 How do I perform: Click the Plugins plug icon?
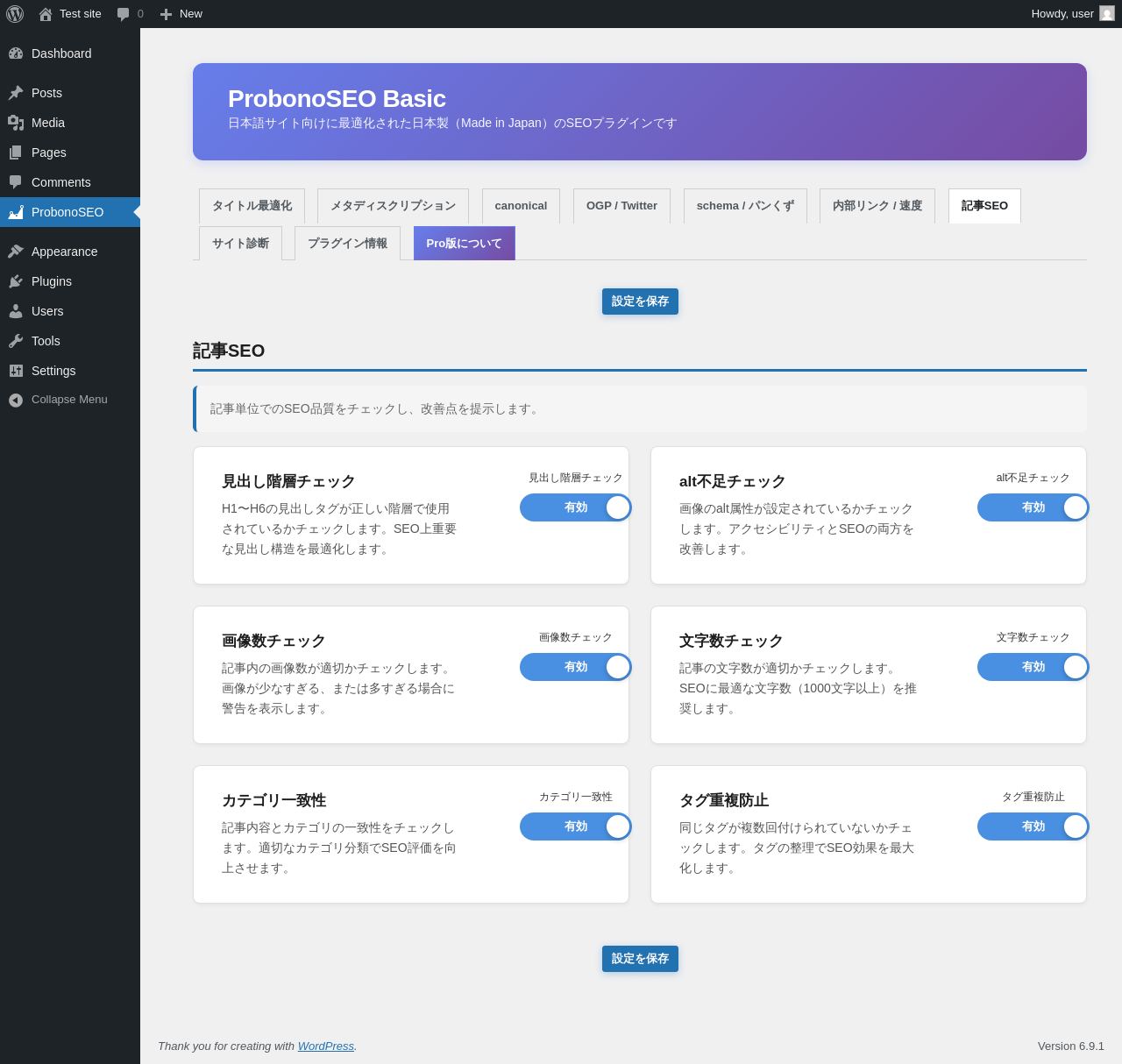click(x=16, y=281)
